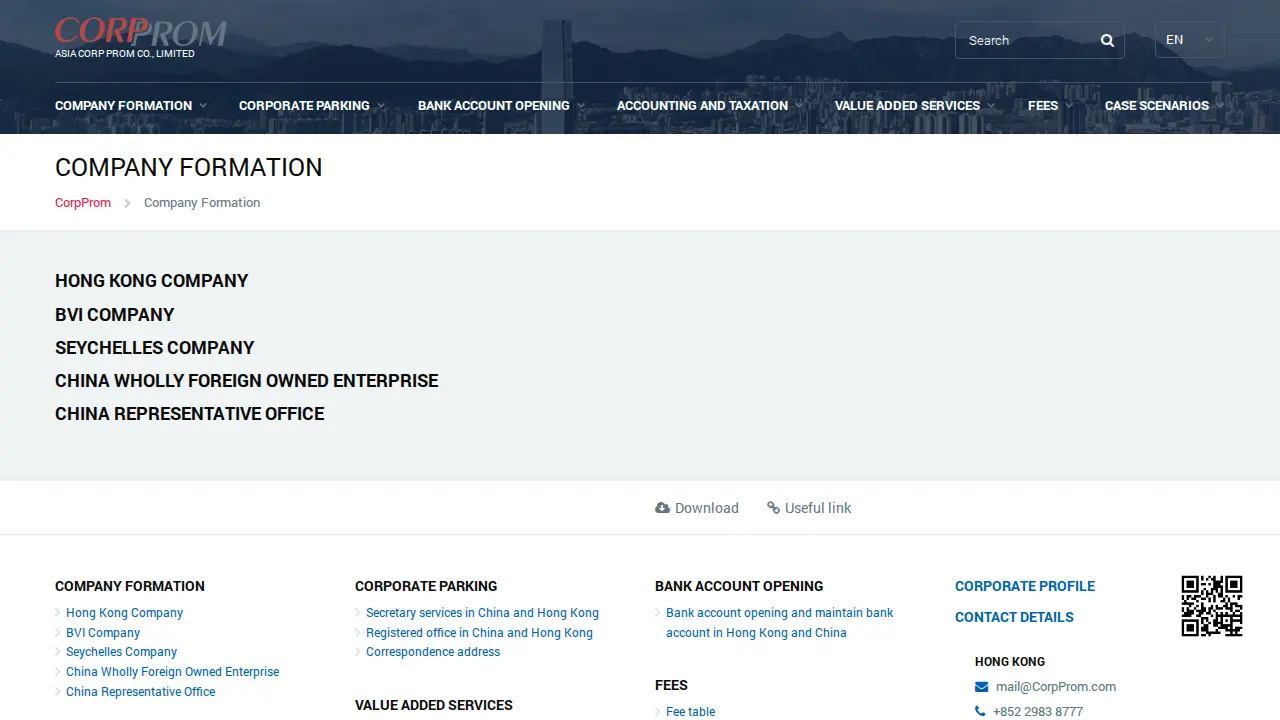Click the mail@CorpProm.com email address
The width and height of the screenshot is (1280, 720).
click(x=1056, y=687)
